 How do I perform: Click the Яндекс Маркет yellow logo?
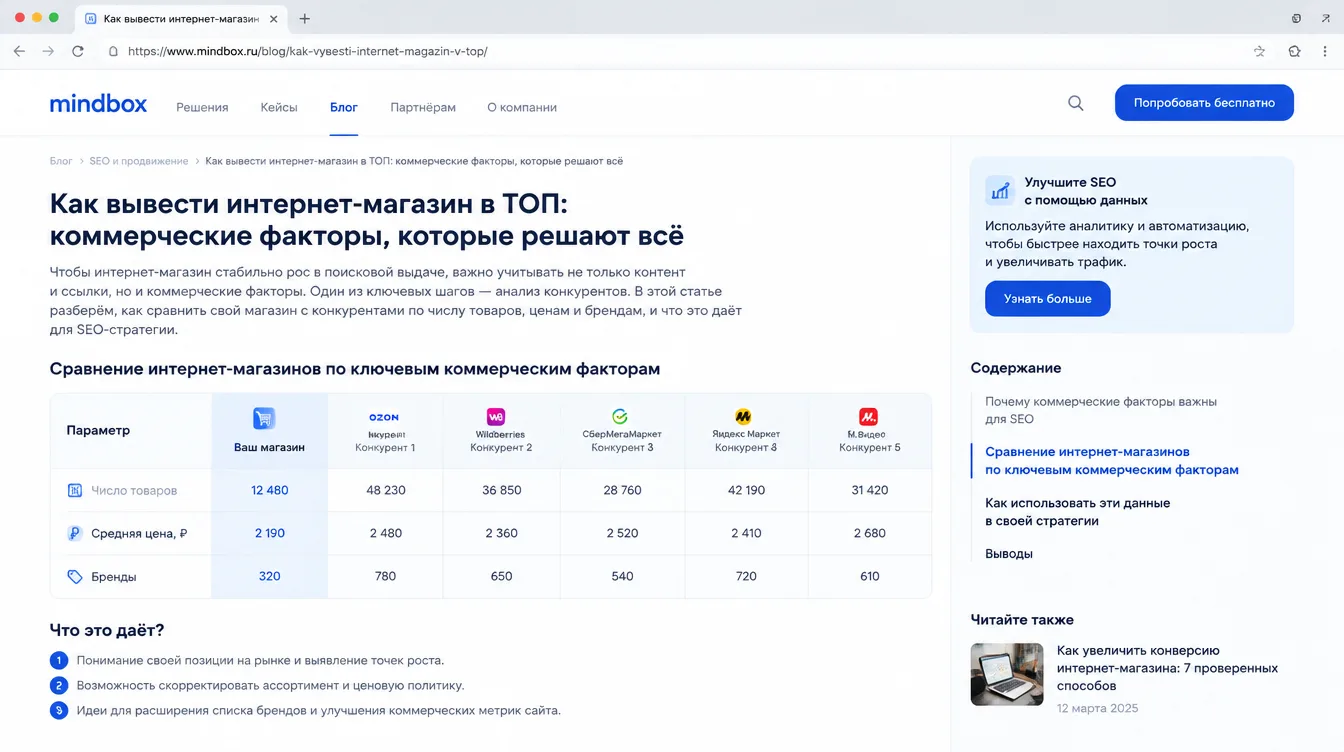click(743, 416)
